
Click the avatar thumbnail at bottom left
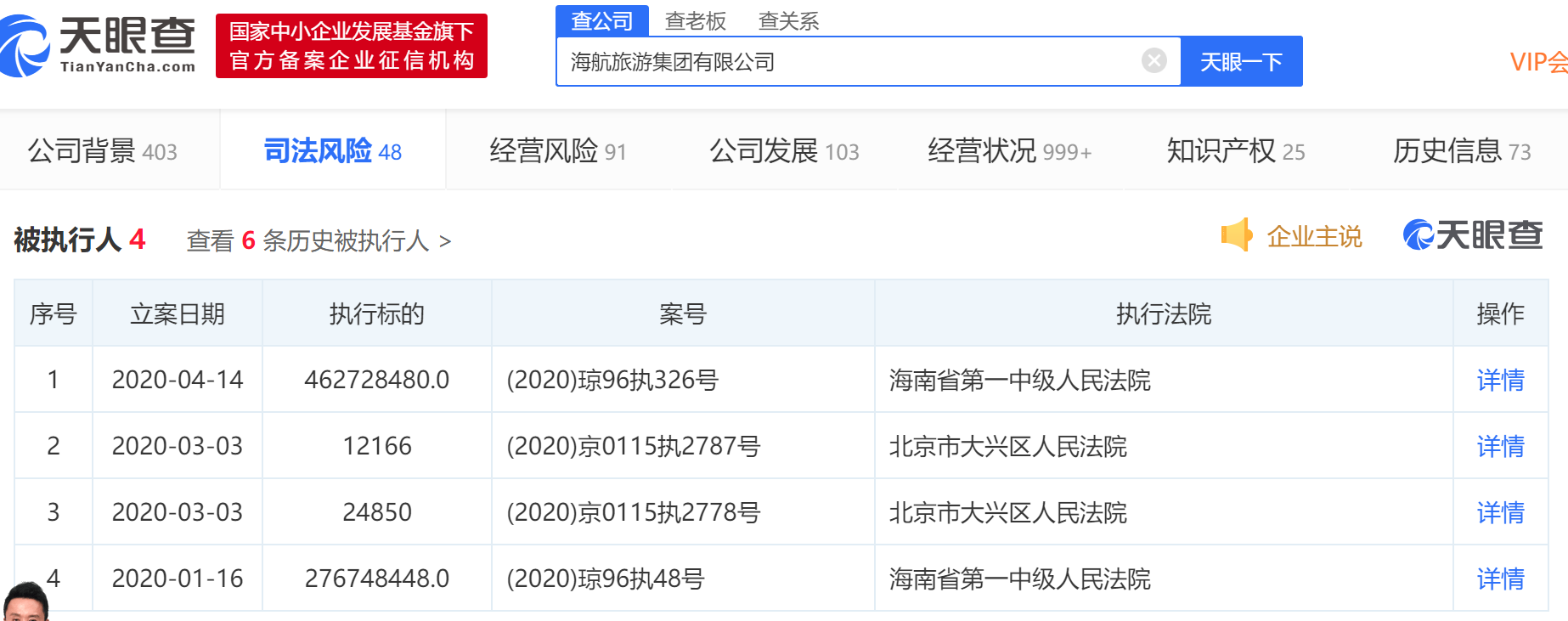pos(25,601)
